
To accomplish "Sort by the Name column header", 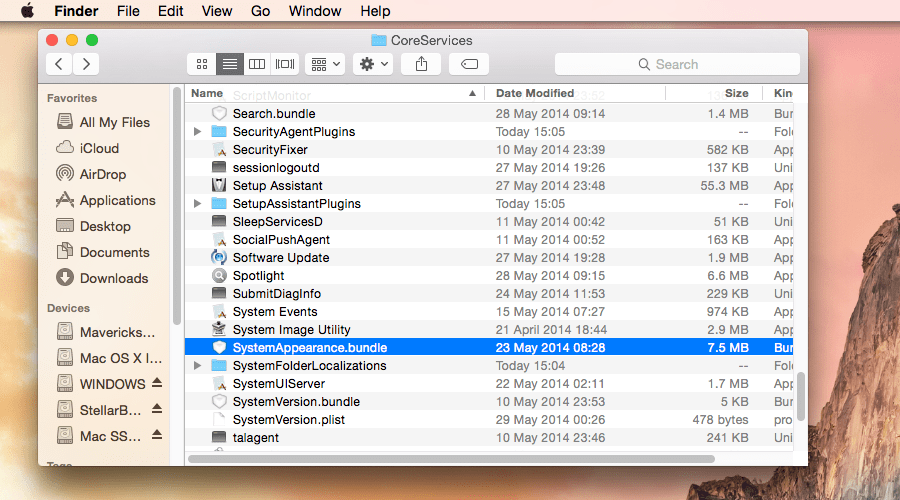I will (335, 93).
